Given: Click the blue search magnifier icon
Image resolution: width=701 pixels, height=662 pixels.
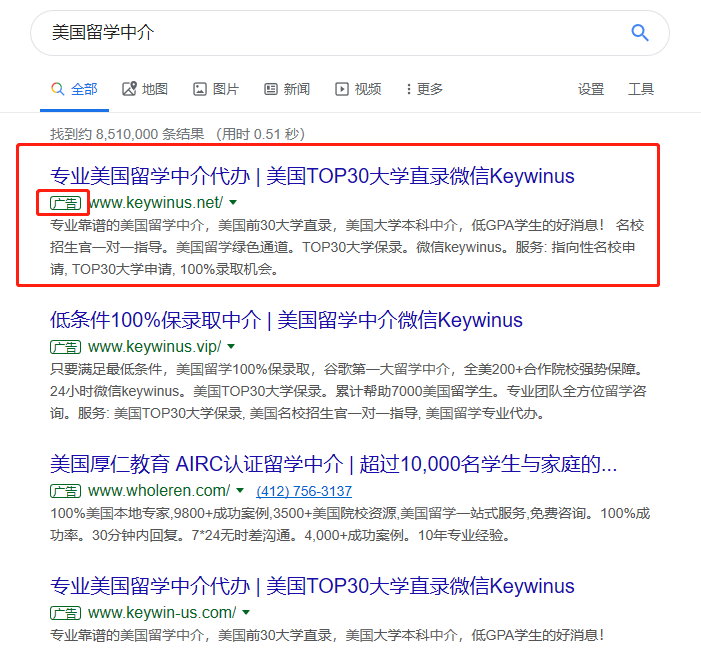Looking at the screenshot, I should click(640, 33).
